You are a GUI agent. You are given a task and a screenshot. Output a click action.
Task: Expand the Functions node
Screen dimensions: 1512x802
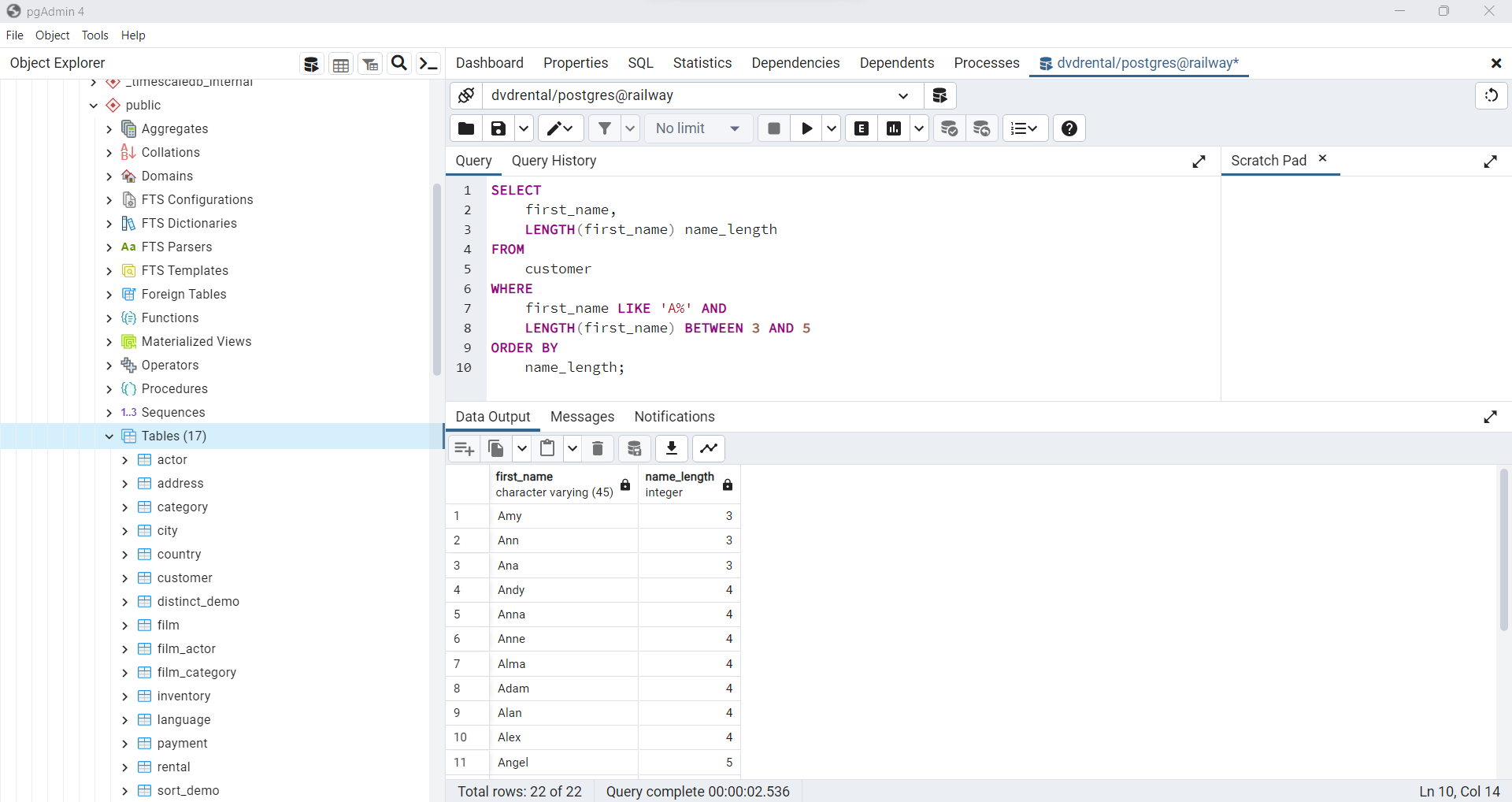109,318
